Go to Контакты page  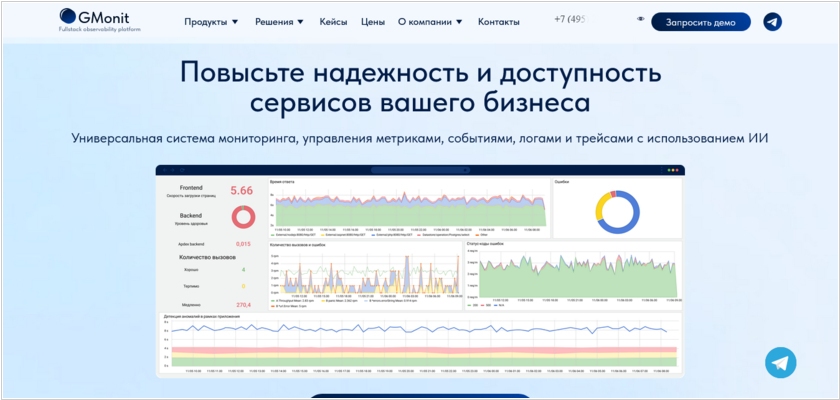pyautogui.click(x=499, y=22)
